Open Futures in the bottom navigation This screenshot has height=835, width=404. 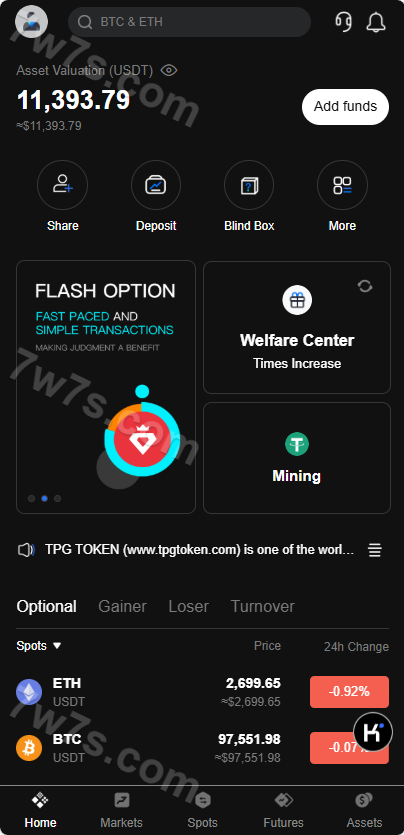pyautogui.click(x=283, y=811)
